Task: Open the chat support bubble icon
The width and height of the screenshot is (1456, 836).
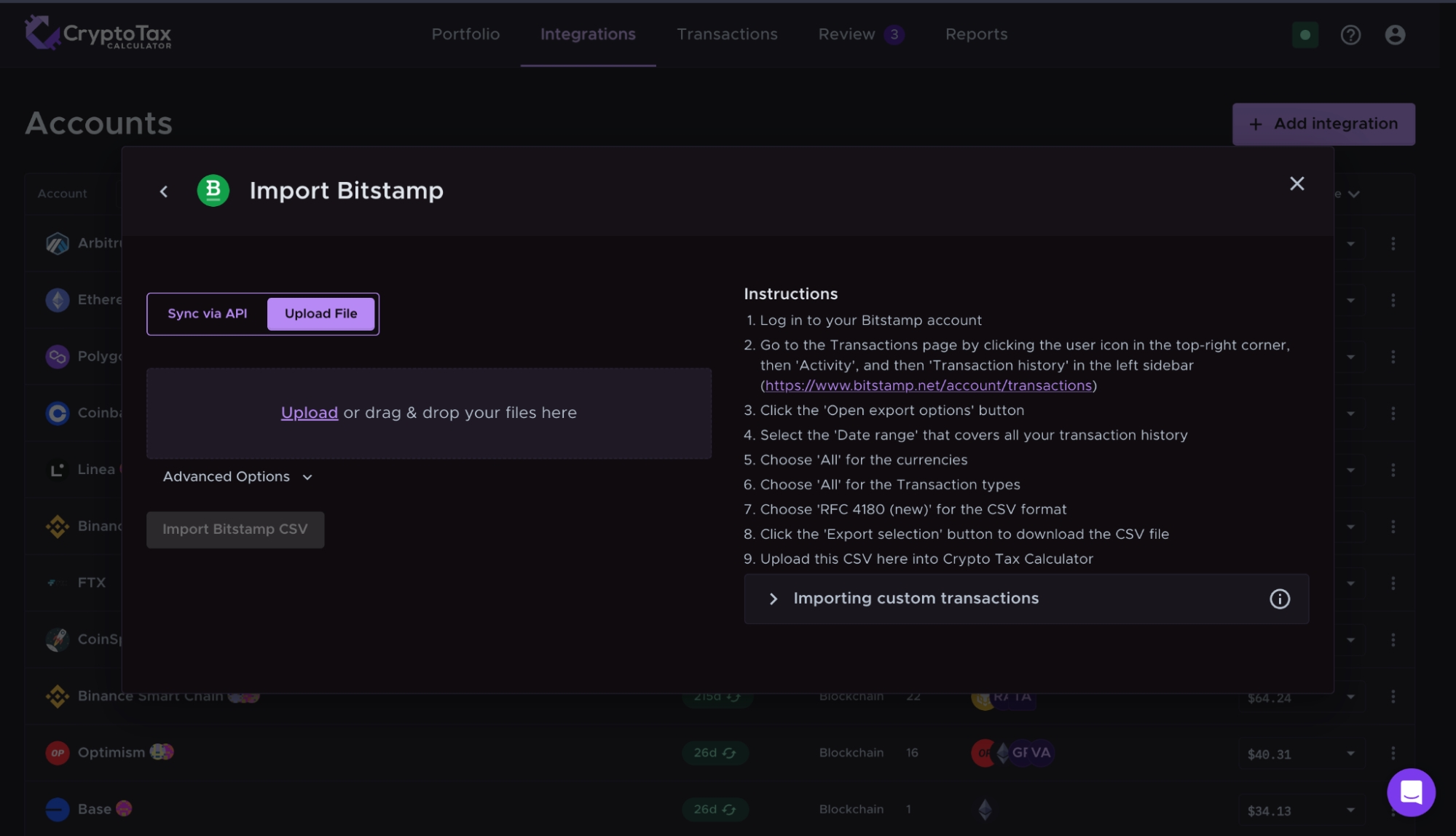Action: [x=1410, y=792]
